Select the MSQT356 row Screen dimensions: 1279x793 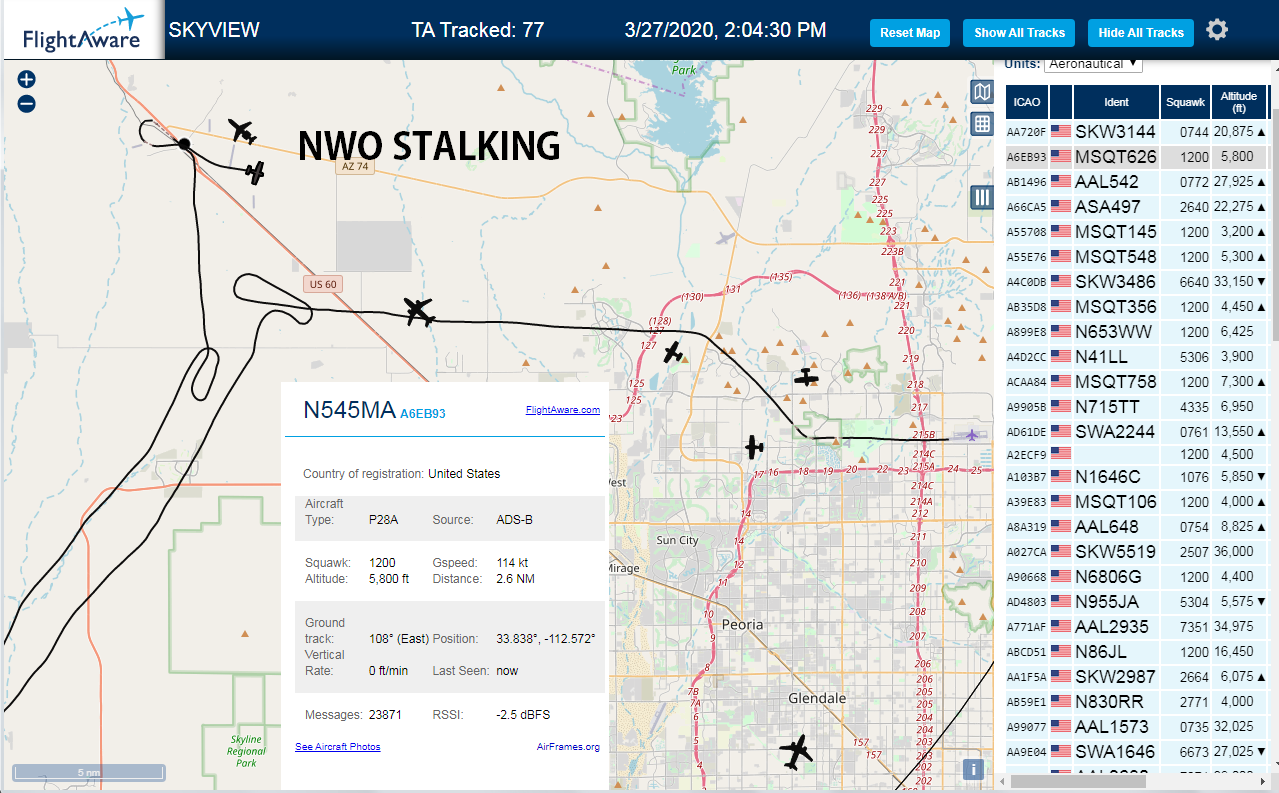pyautogui.click(x=1137, y=307)
